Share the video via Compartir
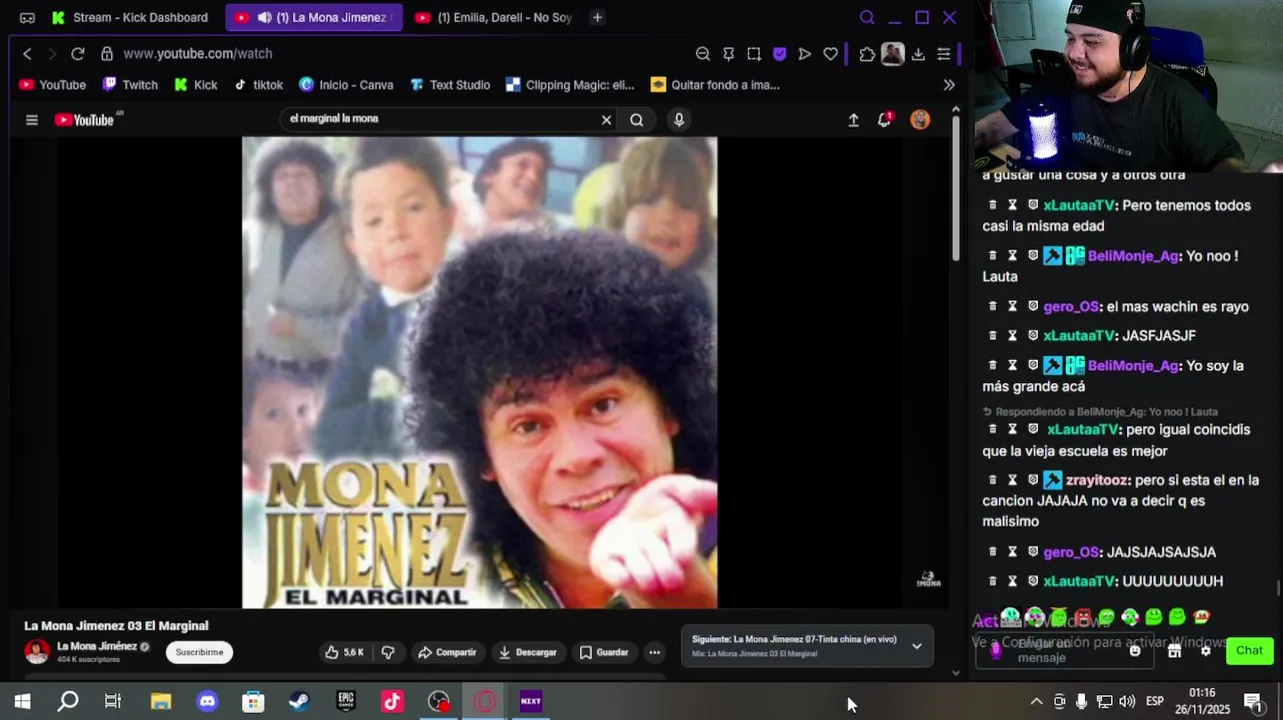 (447, 652)
